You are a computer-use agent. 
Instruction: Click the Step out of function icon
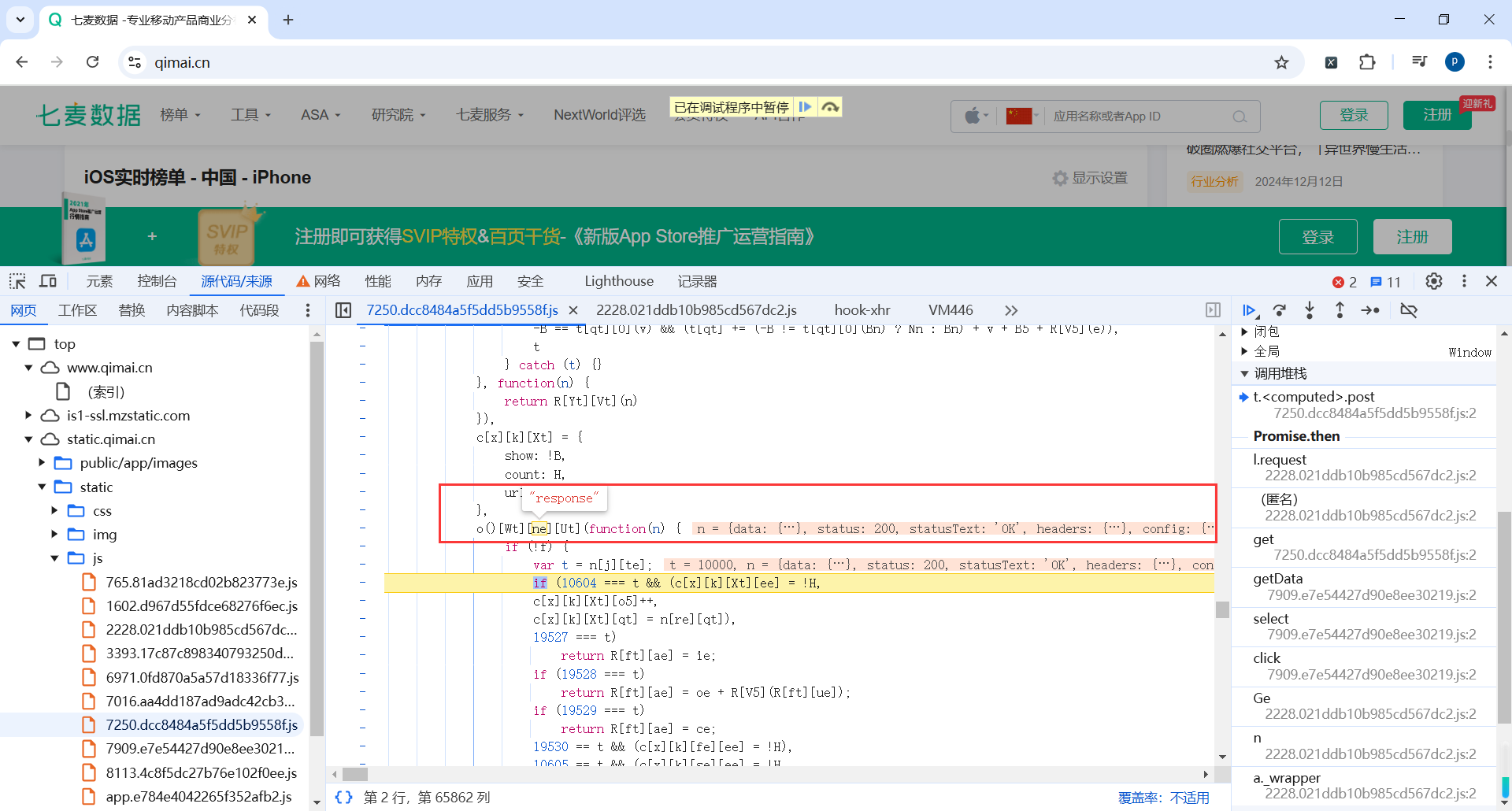pyautogui.click(x=1340, y=310)
